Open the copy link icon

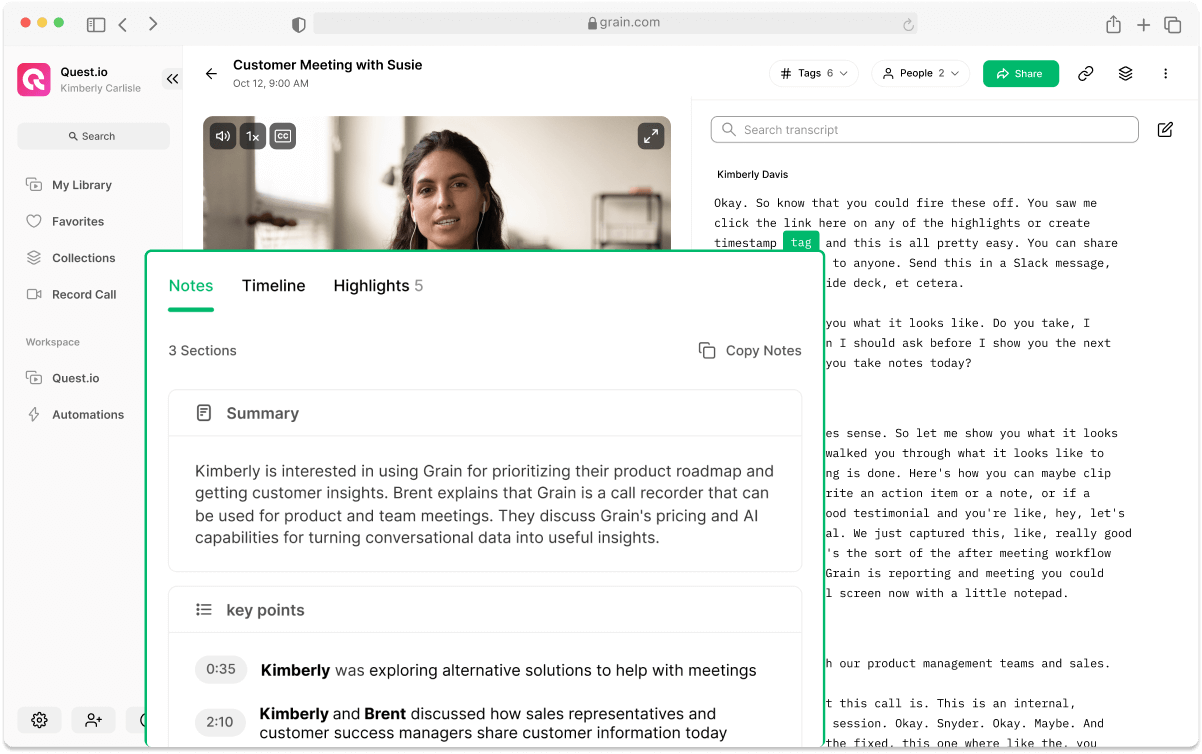[1086, 73]
